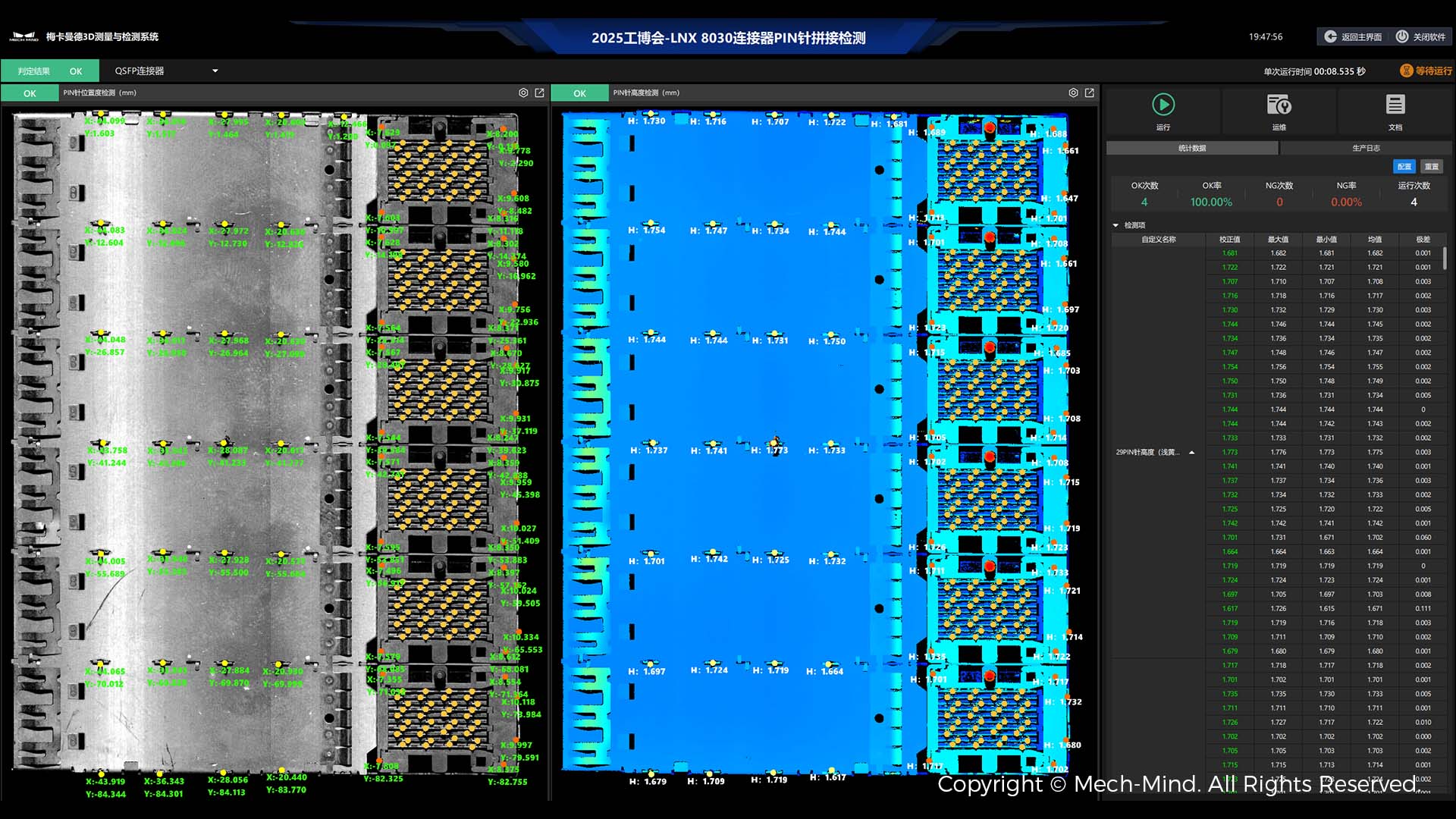Open the 文档 document icon
This screenshot has width=1456, height=819.
click(x=1395, y=104)
